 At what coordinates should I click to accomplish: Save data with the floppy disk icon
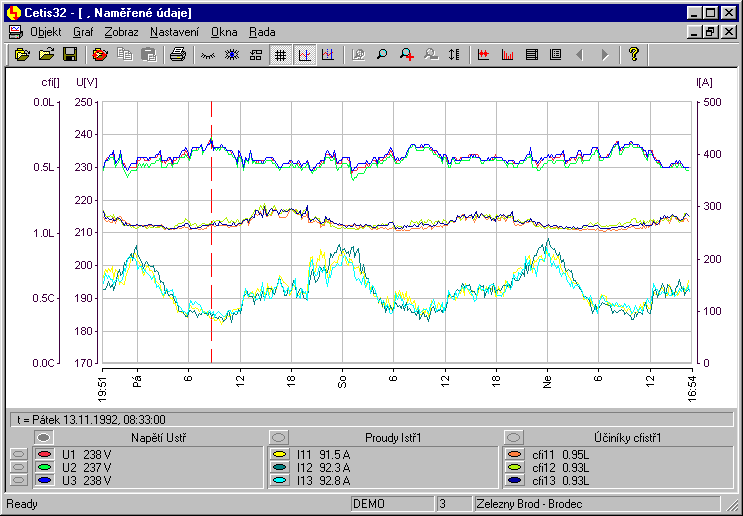pos(70,54)
